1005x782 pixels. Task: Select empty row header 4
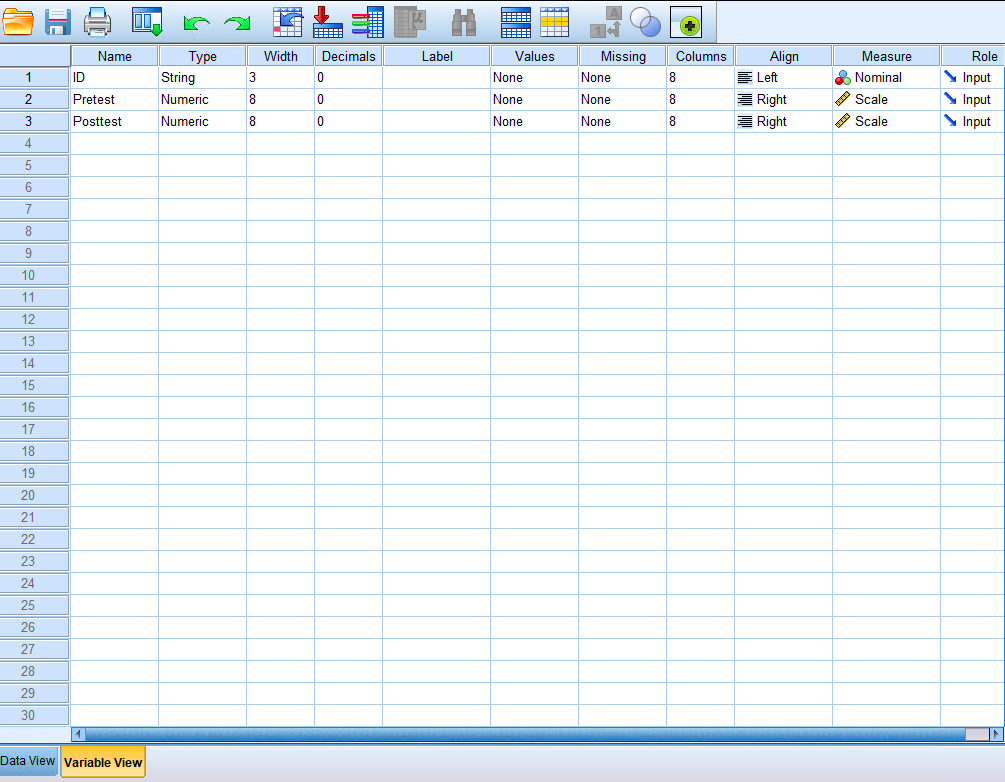pos(35,144)
